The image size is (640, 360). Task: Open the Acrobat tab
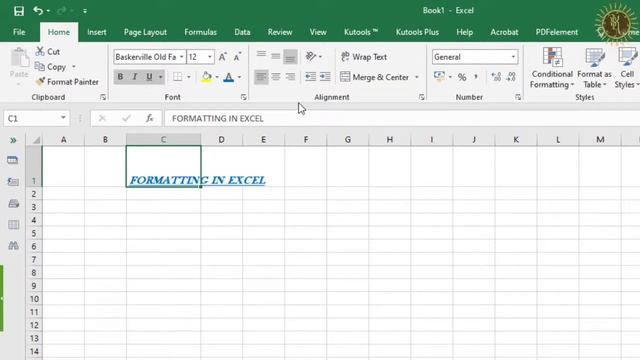pyautogui.click(x=504, y=32)
